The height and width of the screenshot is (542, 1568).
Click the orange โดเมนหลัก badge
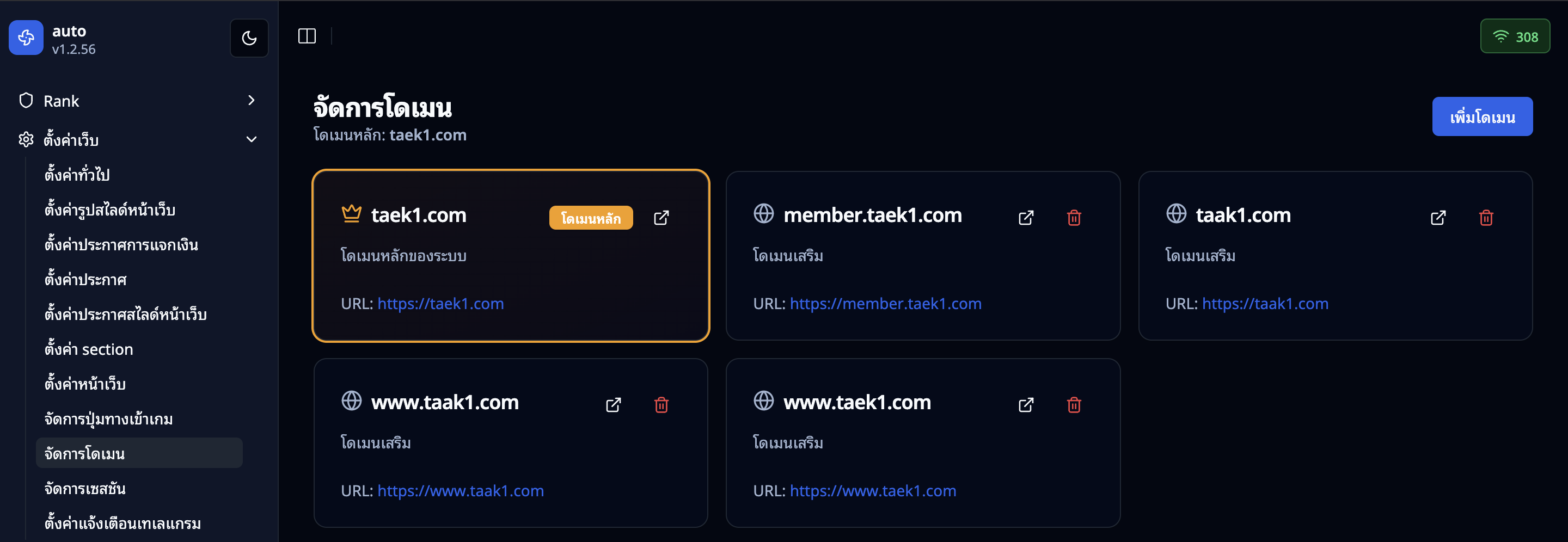pos(590,218)
